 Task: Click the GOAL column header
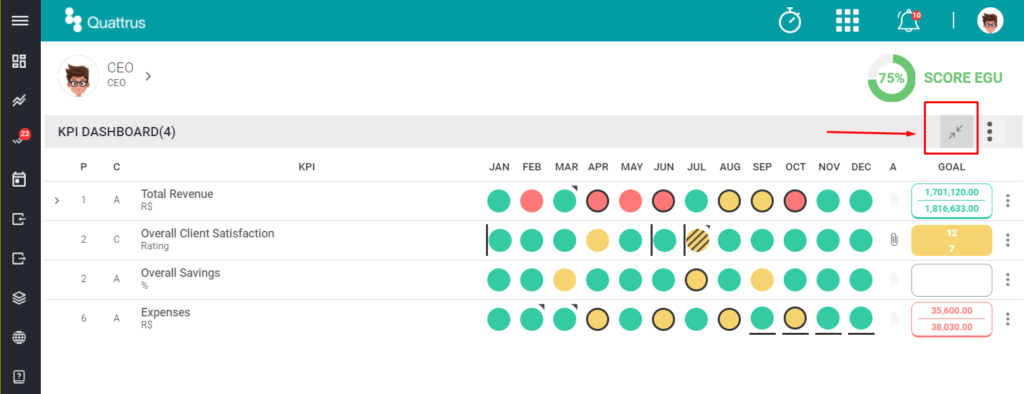point(952,167)
